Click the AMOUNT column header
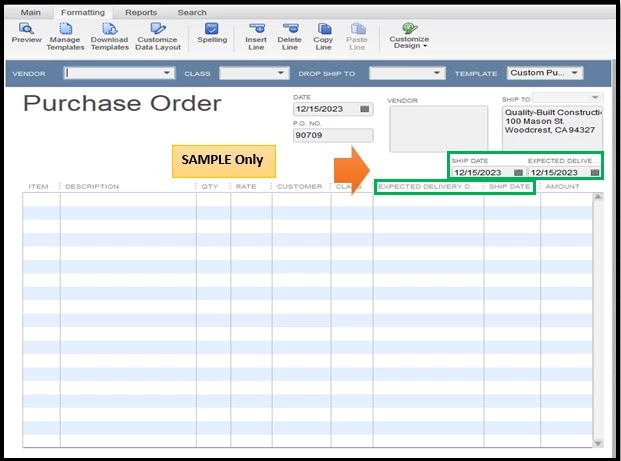The image size is (621, 461). [562, 187]
